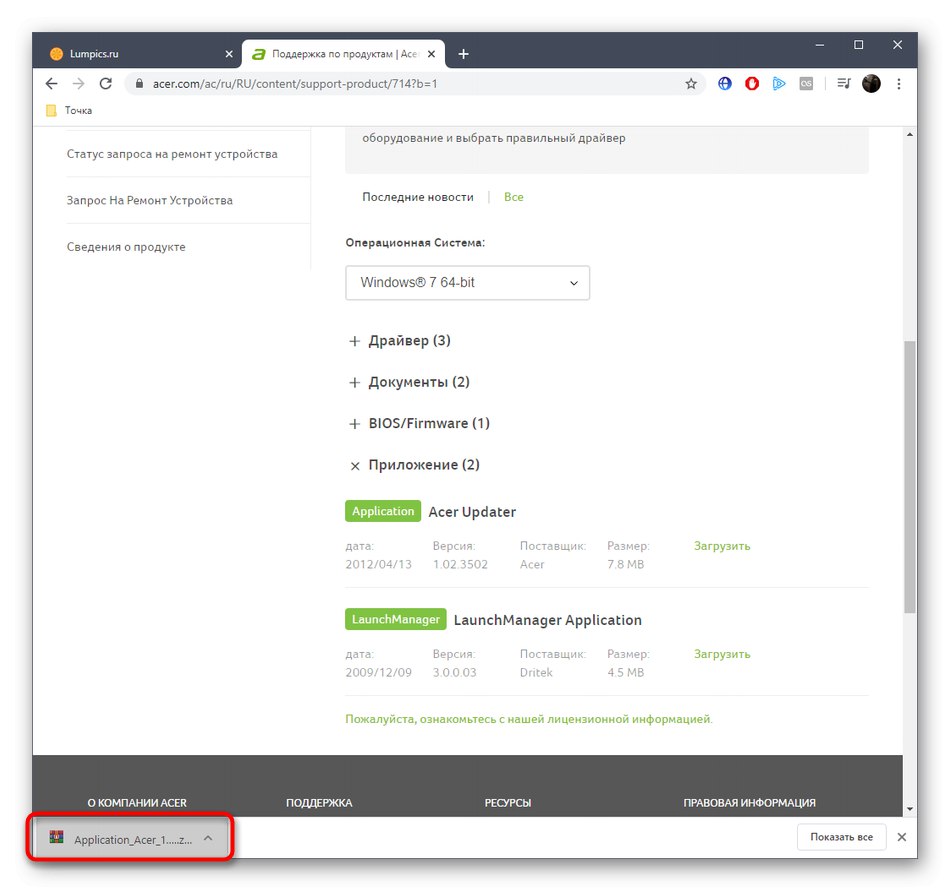This screenshot has height=891, width=950.
Task: Open the Chrome profile avatar
Action: 871,84
